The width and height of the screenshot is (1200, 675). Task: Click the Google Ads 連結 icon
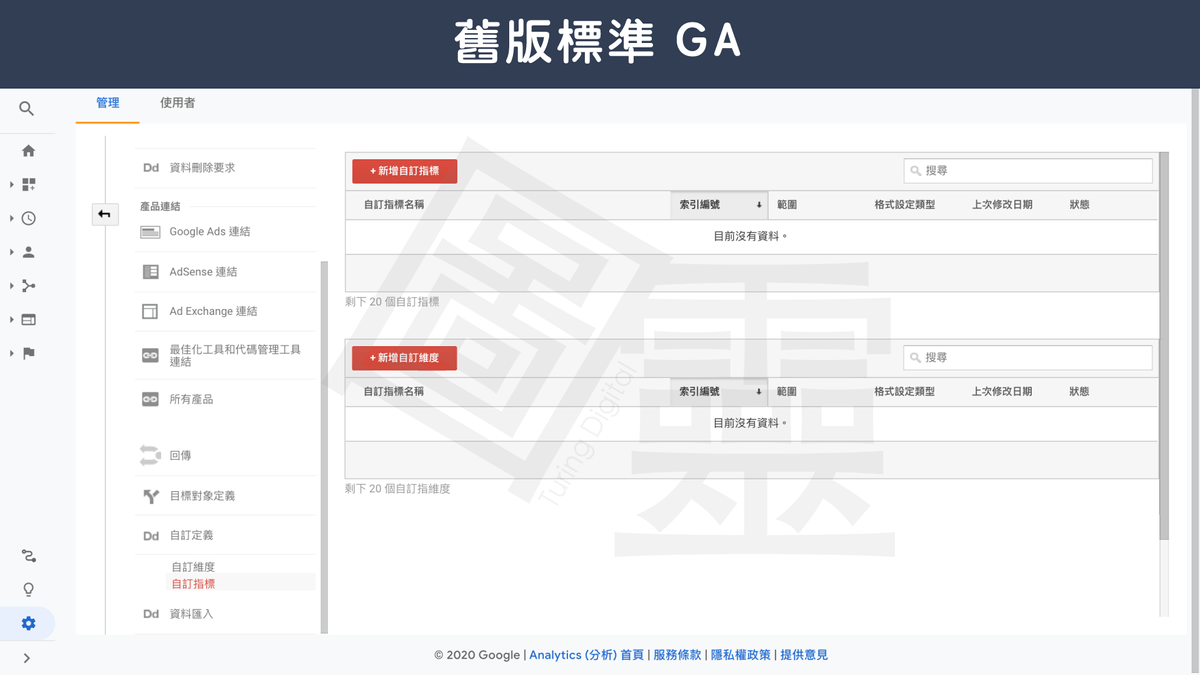[150, 232]
